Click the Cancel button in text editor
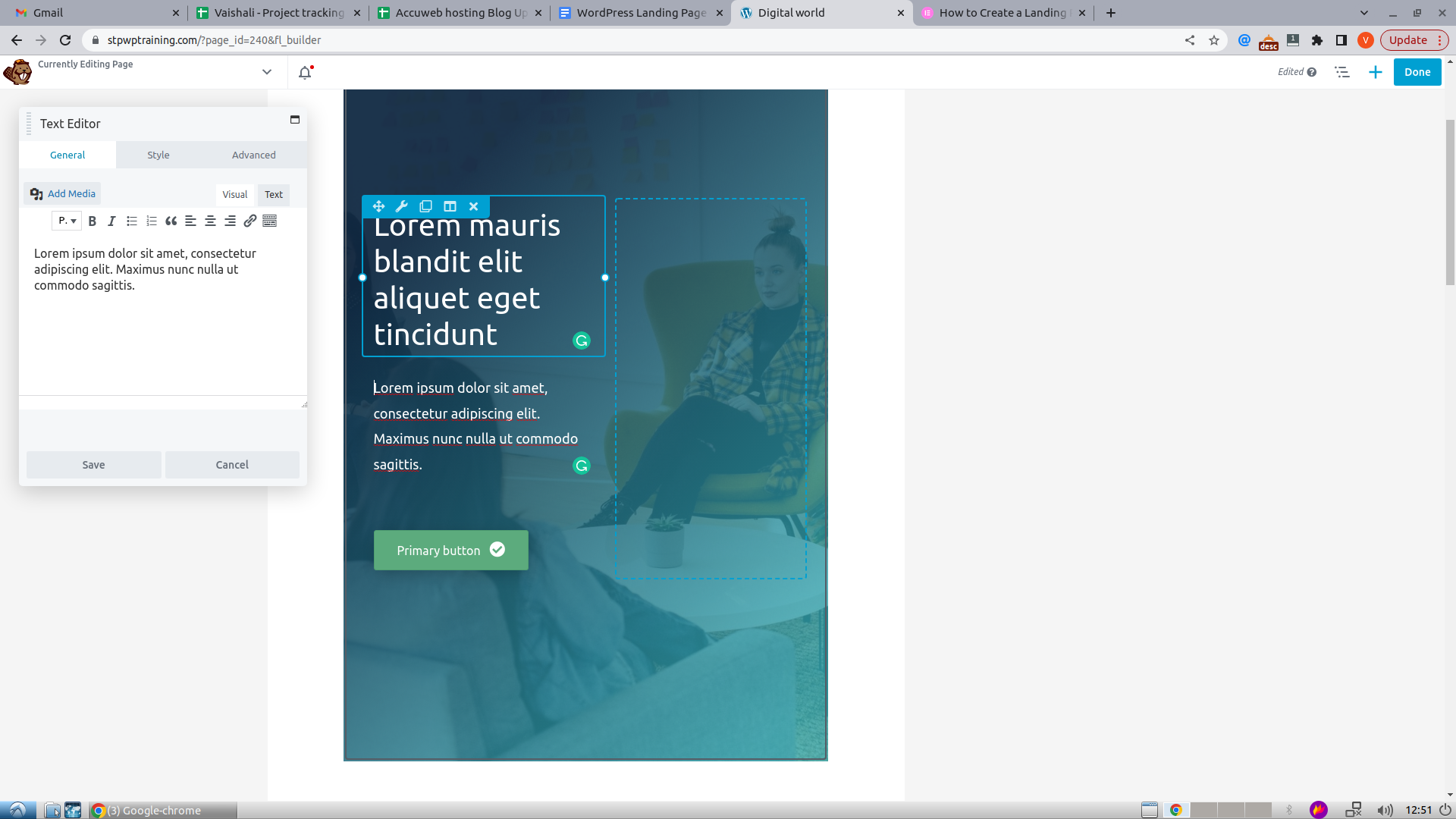The image size is (1456, 819). pos(232,464)
